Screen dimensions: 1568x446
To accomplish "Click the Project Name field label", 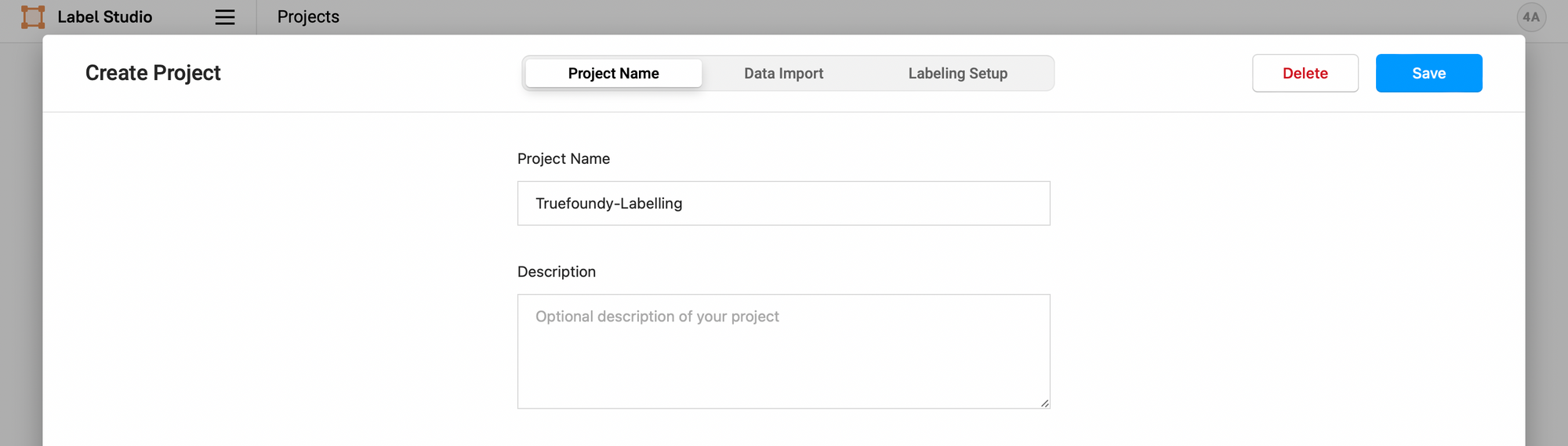I will point(563,159).
